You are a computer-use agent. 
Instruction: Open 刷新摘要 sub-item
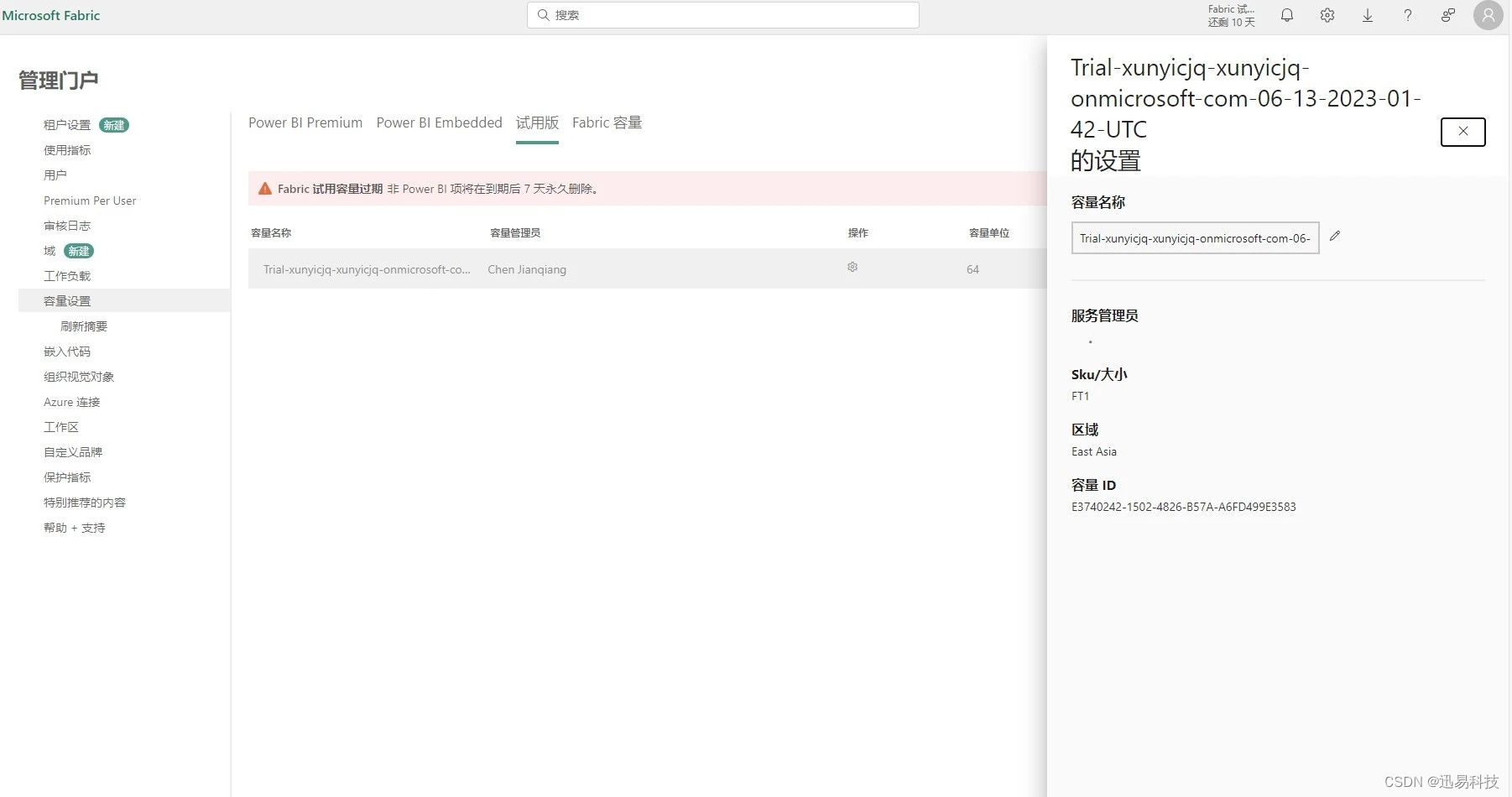(84, 326)
